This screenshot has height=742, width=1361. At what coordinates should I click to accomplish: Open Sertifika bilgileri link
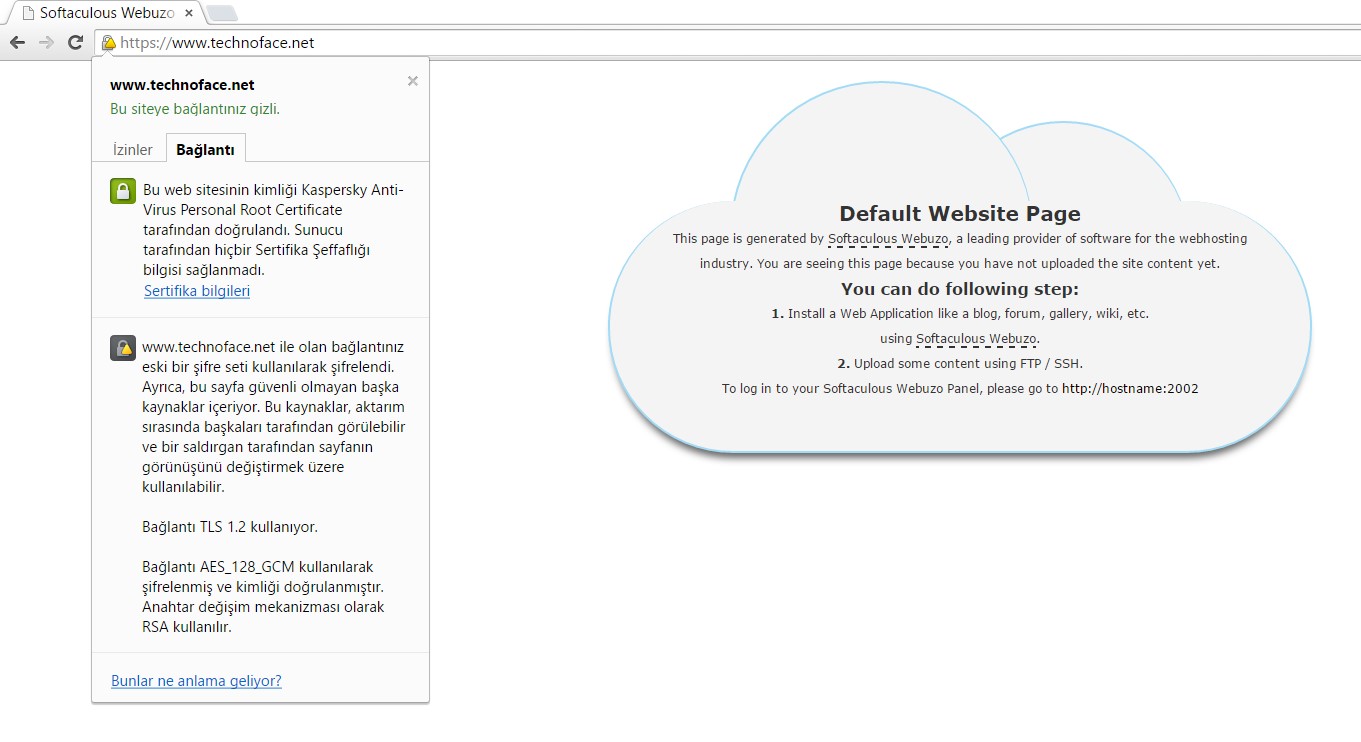pyautogui.click(x=197, y=291)
